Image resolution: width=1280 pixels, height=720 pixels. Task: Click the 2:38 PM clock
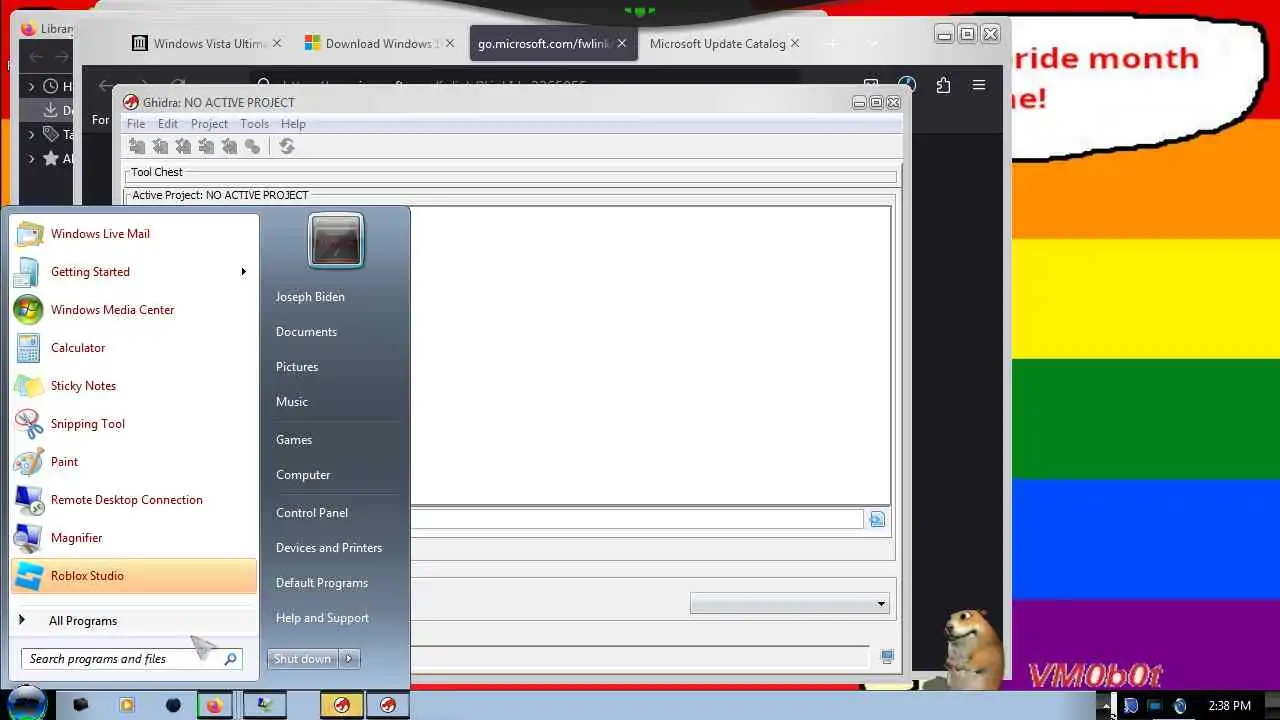click(1229, 706)
